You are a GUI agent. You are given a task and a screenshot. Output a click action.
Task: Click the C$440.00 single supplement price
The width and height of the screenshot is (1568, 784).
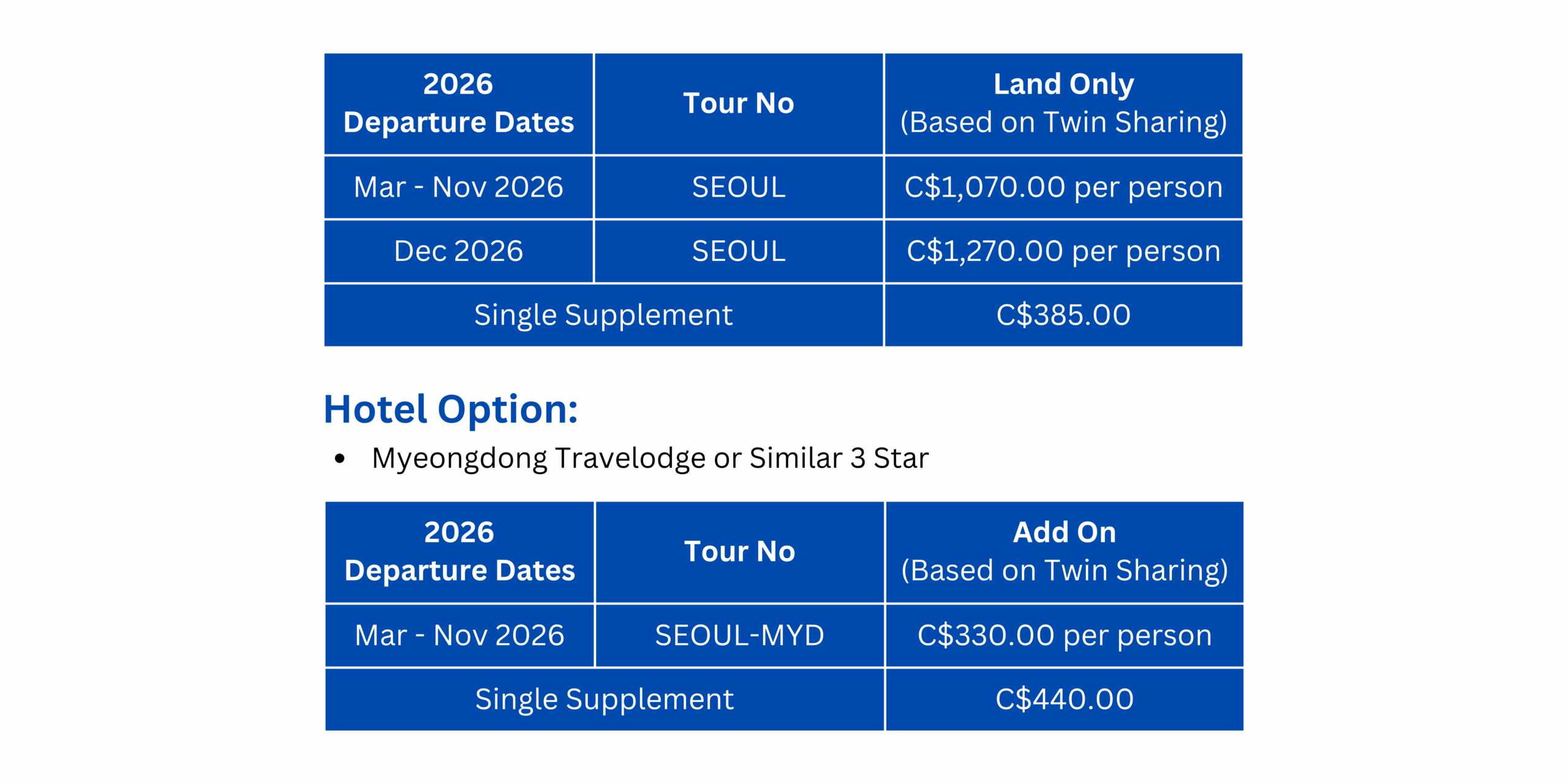[1064, 699]
